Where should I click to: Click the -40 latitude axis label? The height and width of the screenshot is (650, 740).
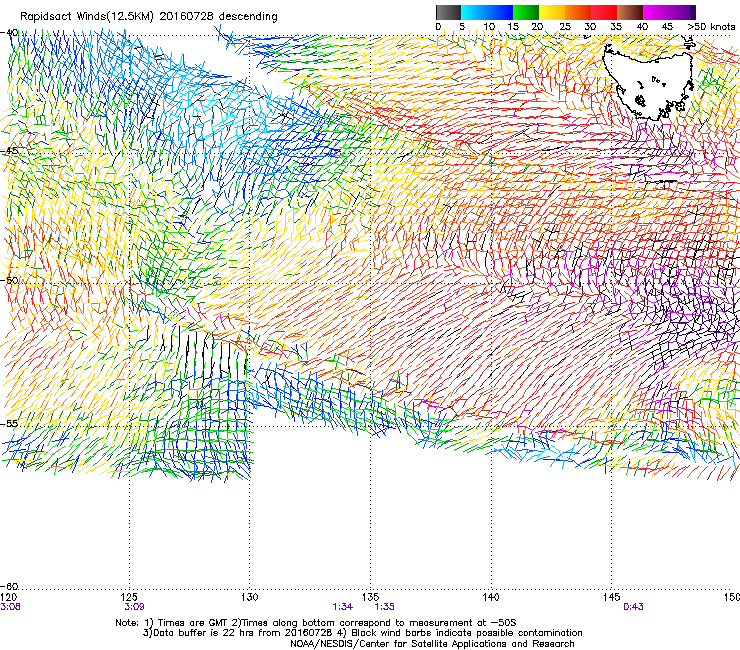pyautogui.click(x=10, y=33)
